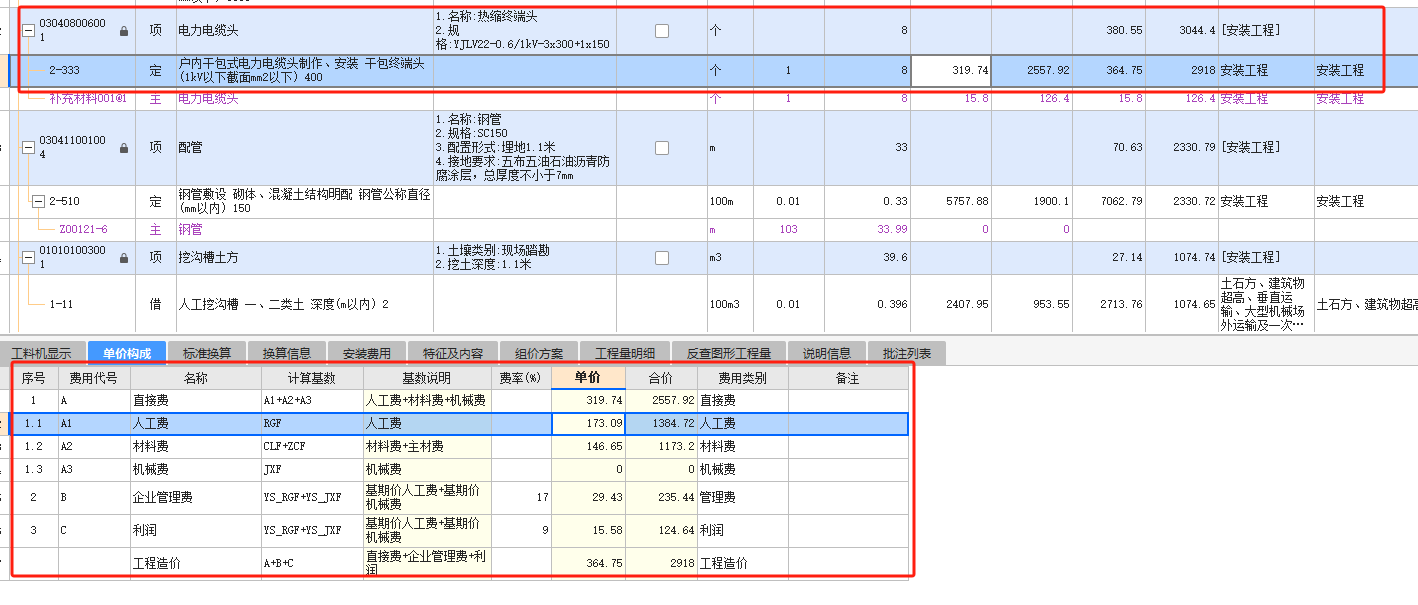Tick the checkbox in the 电力电缆头 row

662,31
